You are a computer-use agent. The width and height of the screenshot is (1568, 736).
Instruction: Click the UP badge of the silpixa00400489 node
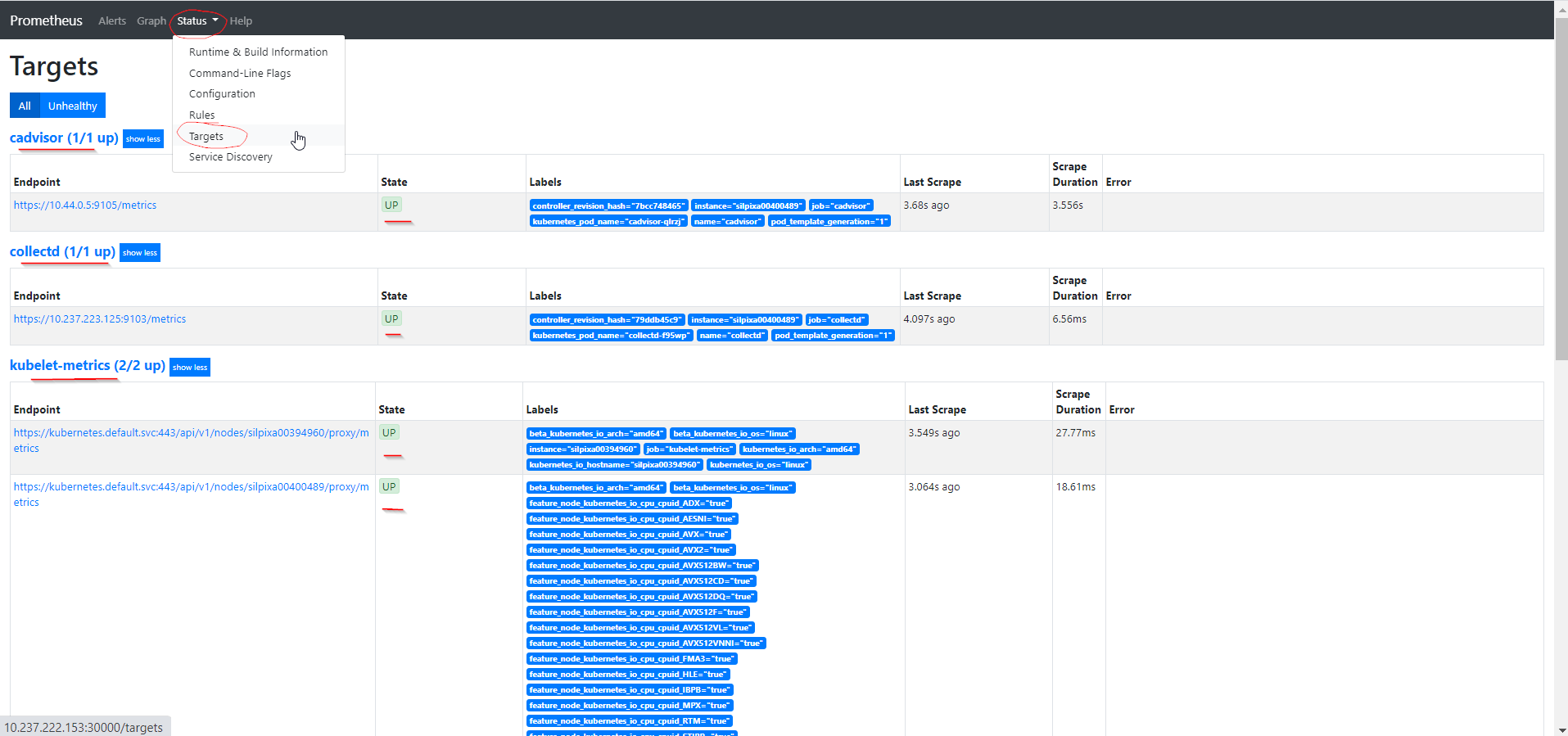(x=389, y=486)
